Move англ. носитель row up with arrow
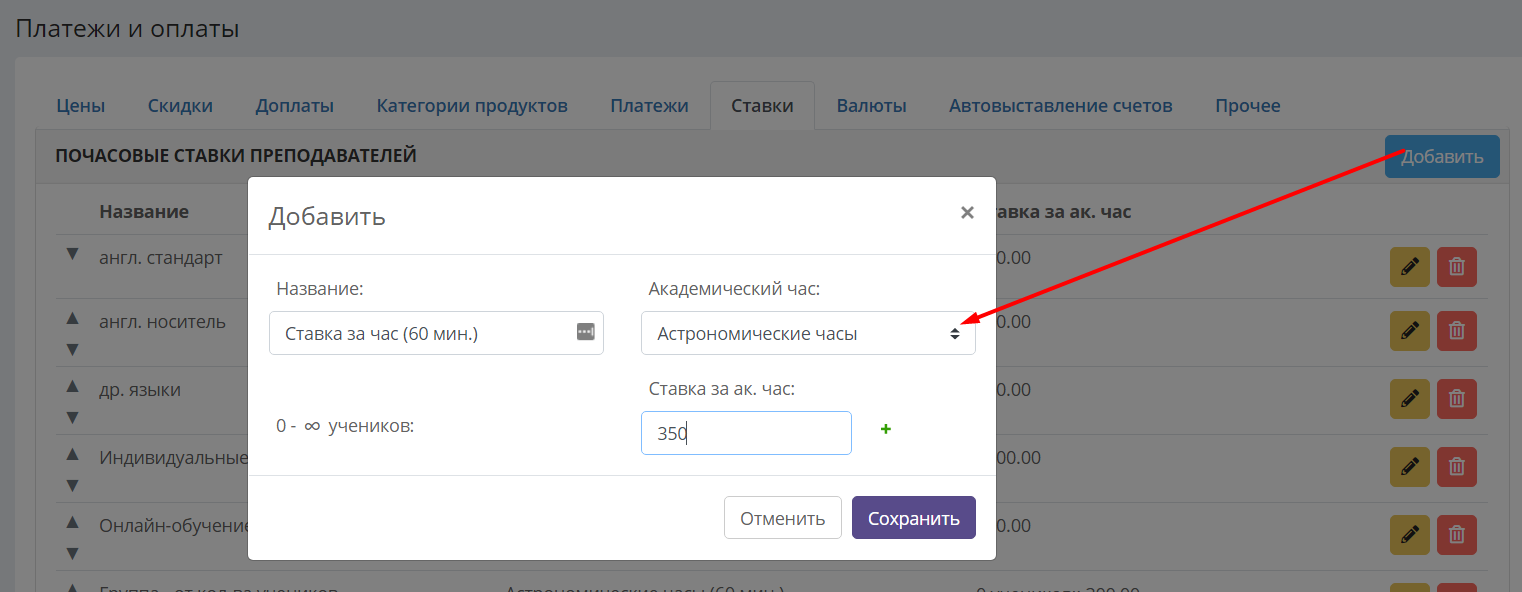The height and width of the screenshot is (592, 1522). pyautogui.click(x=72, y=318)
